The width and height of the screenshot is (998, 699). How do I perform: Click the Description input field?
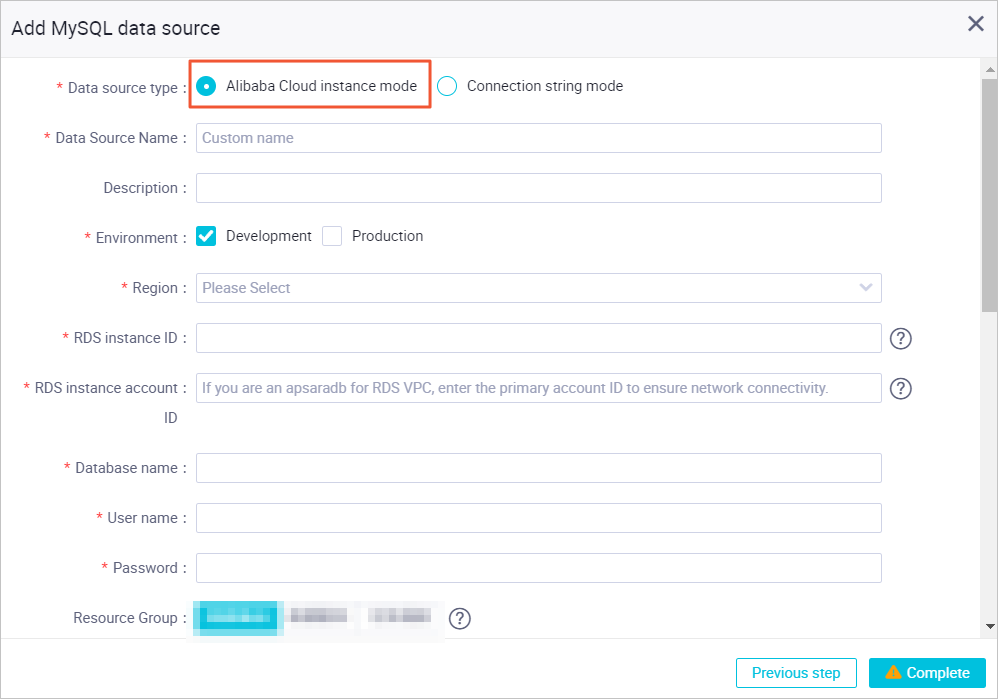pos(538,188)
